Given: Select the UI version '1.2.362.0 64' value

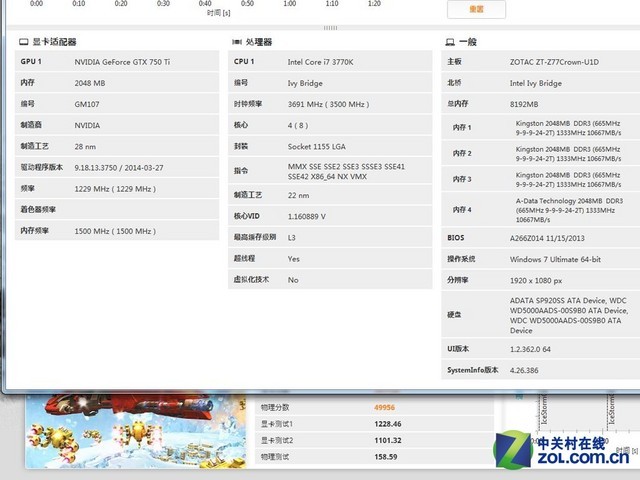Looking at the screenshot, I should pyautogui.click(x=530, y=349).
